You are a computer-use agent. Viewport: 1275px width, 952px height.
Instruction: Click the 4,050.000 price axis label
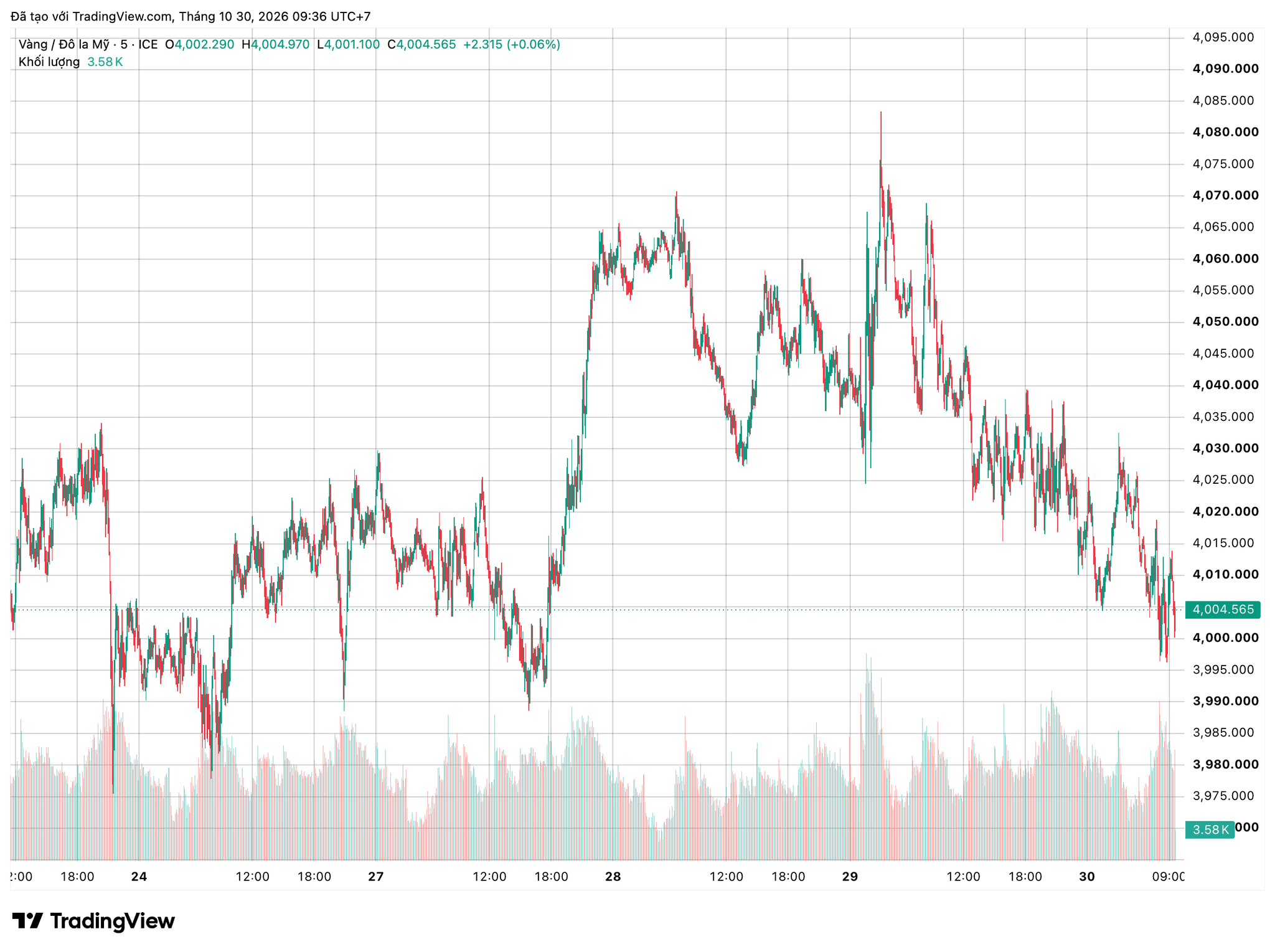pos(1225,322)
